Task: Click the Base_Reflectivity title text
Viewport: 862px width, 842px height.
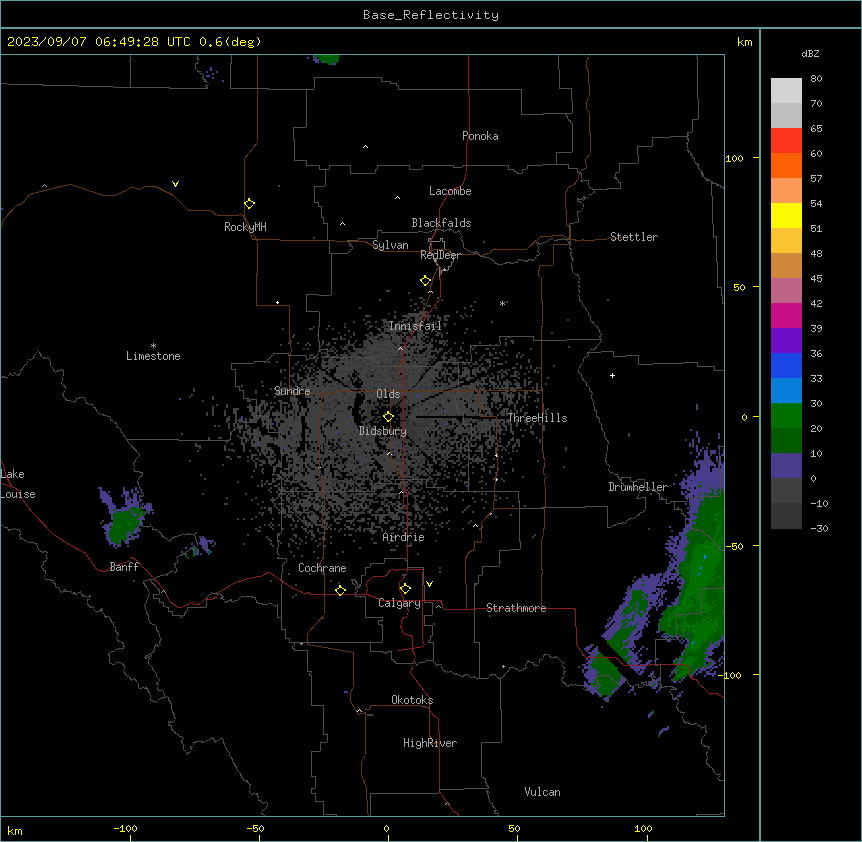Action: (x=431, y=15)
